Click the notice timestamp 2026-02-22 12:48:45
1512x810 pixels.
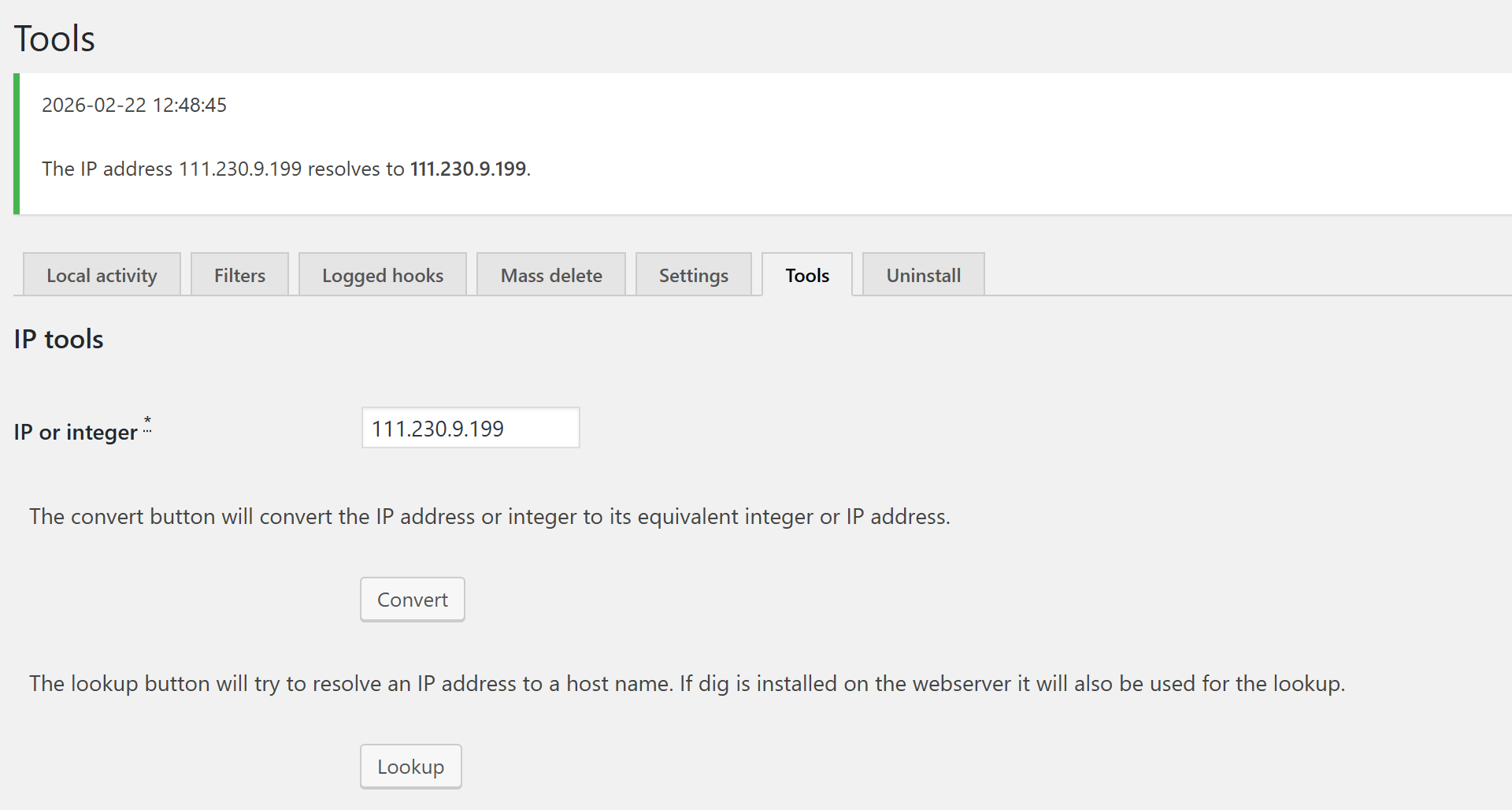pos(134,105)
